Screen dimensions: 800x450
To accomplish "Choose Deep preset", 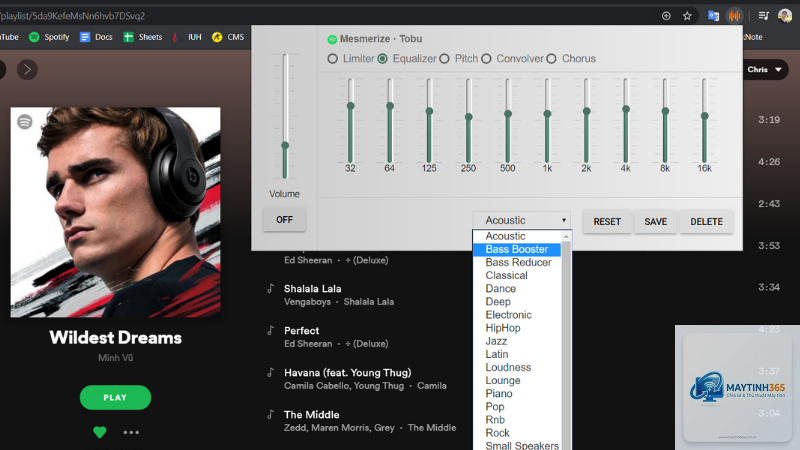I will pos(517,302).
